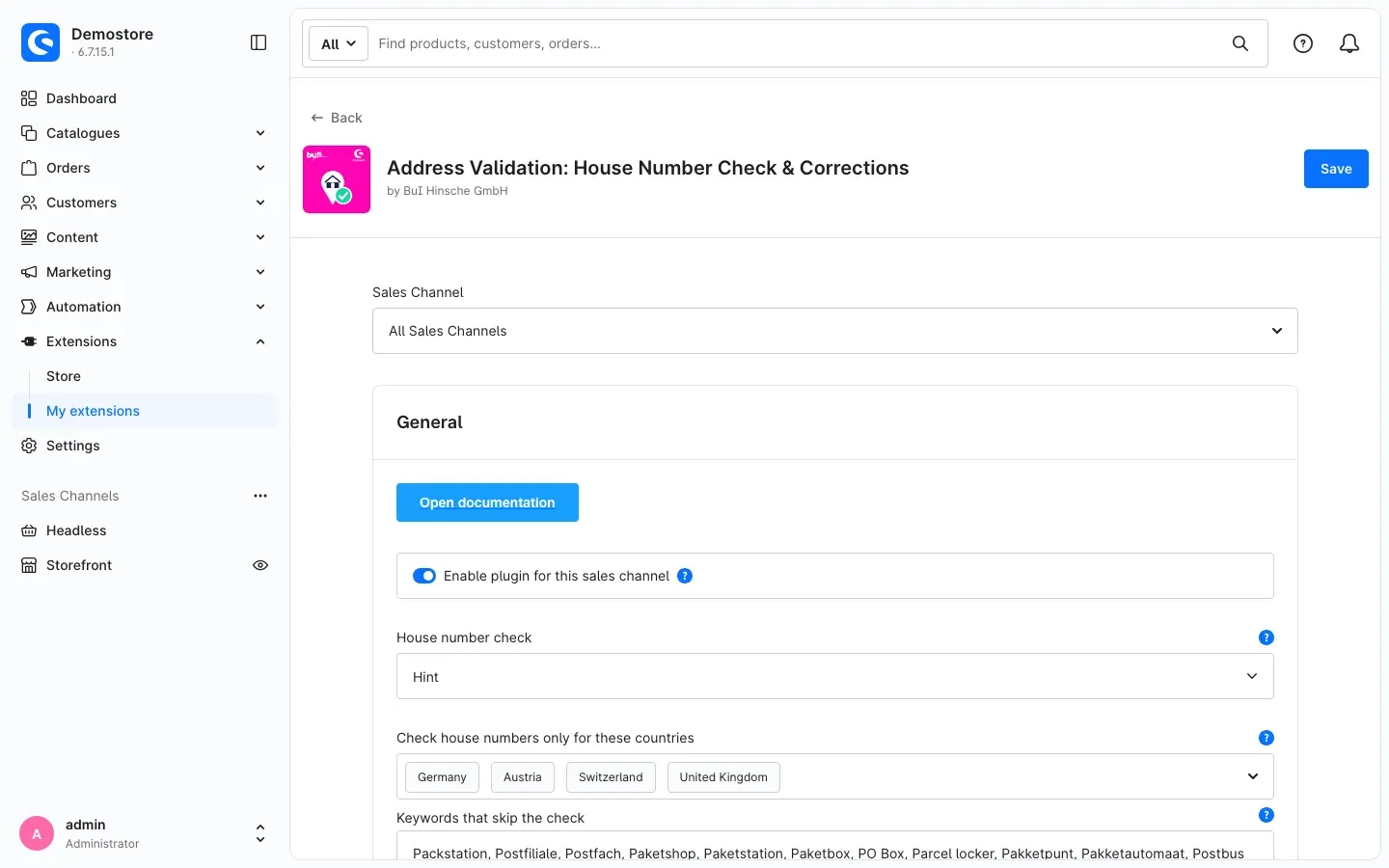The height and width of the screenshot is (868, 1389).
Task: Click the address validation plugin thumbnail
Action: [x=337, y=179]
